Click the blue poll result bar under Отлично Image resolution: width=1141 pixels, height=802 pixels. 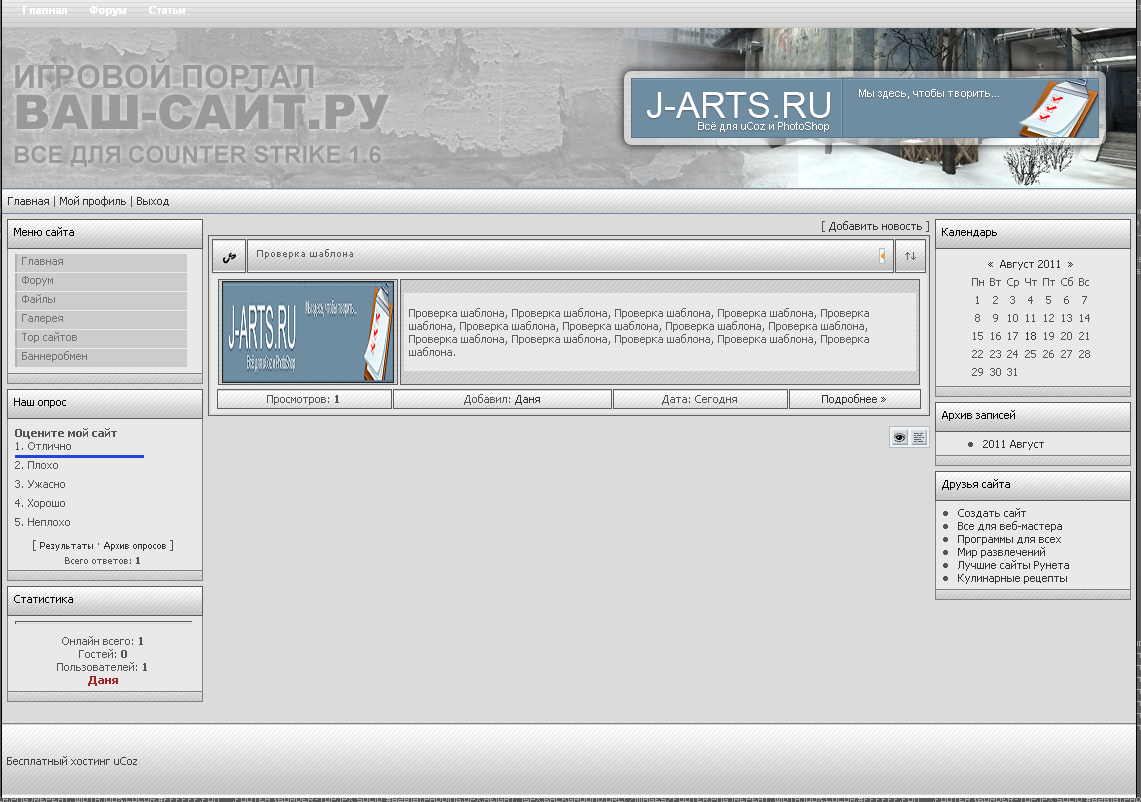coord(79,456)
